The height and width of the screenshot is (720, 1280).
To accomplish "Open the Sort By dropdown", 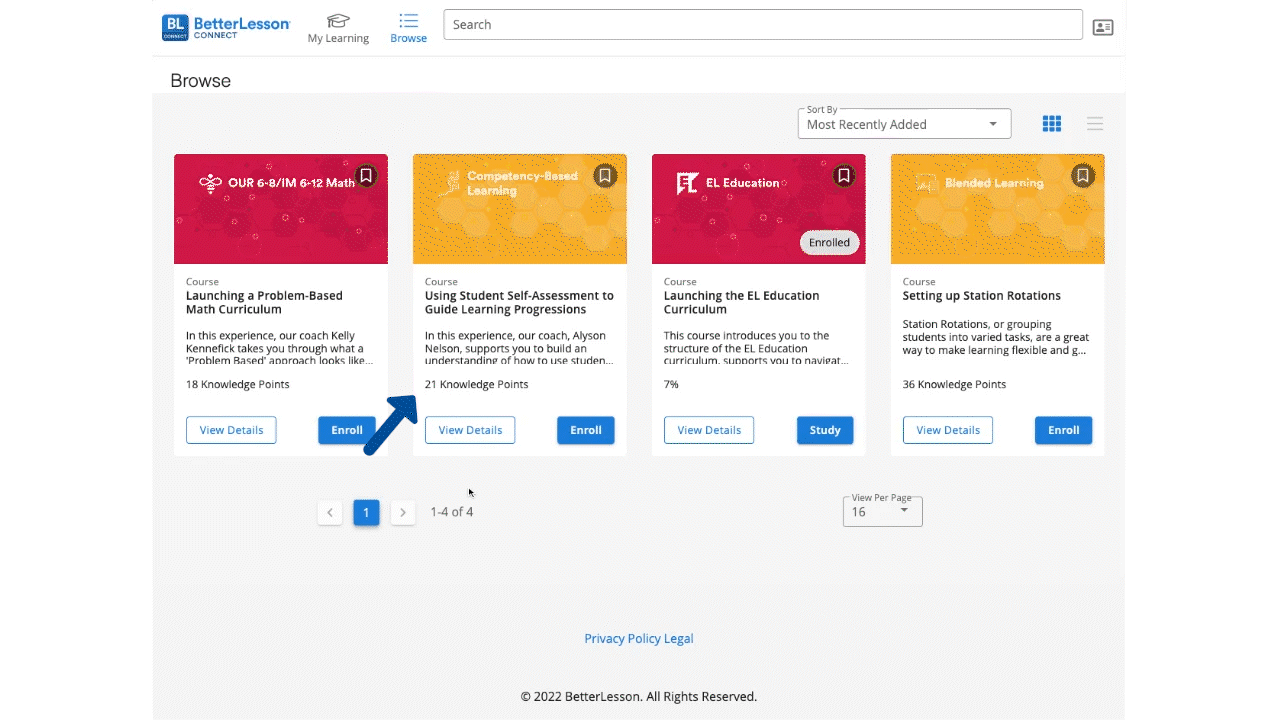I will point(904,124).
